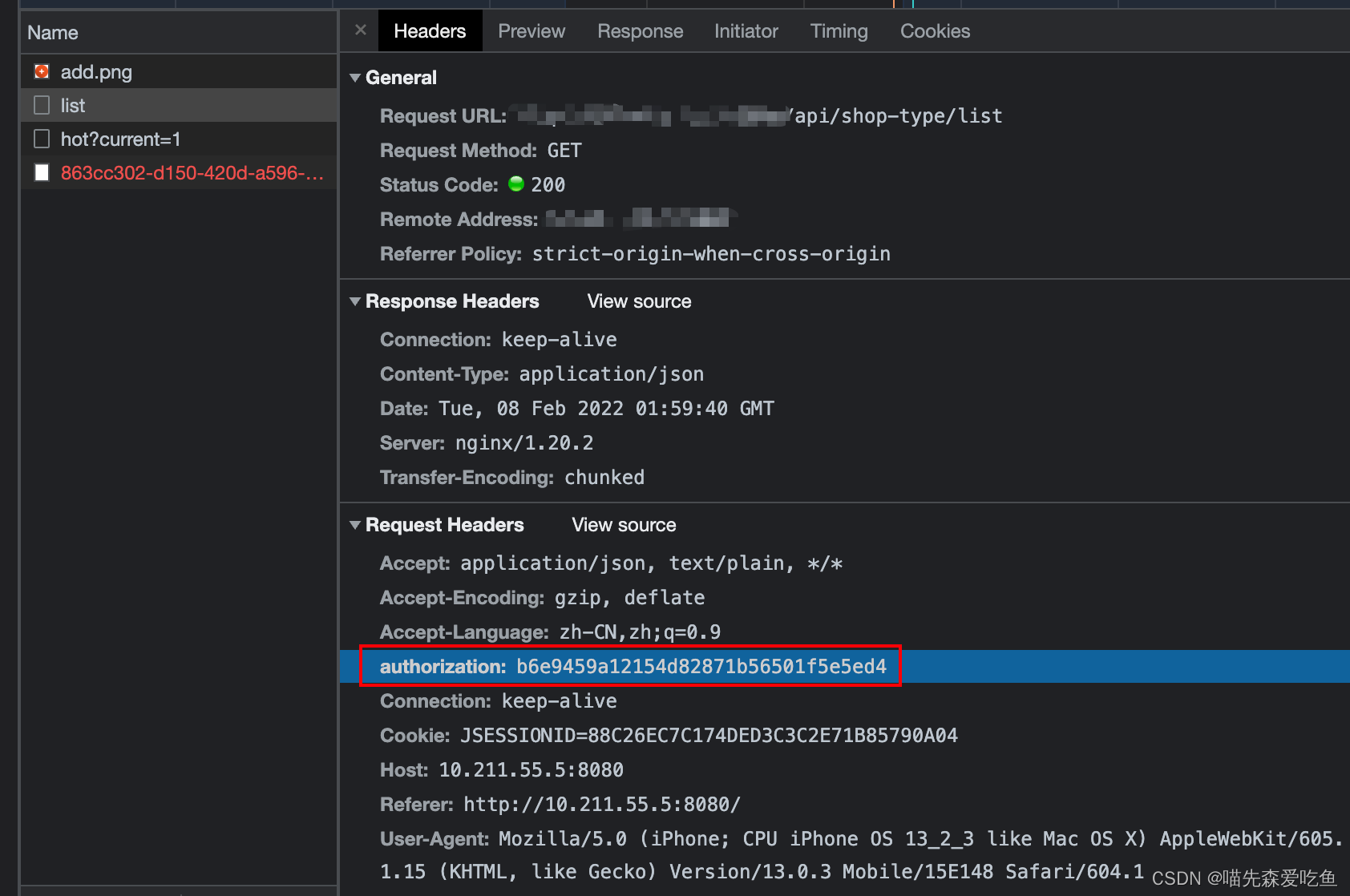Click the document icon beside hot?current=1

coord(42,139)
